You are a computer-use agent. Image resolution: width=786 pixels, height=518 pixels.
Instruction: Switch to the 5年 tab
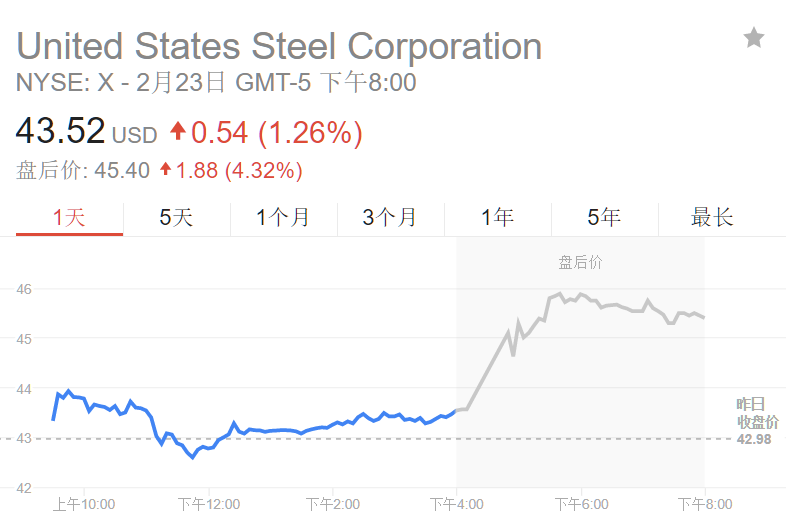(604, 217)
